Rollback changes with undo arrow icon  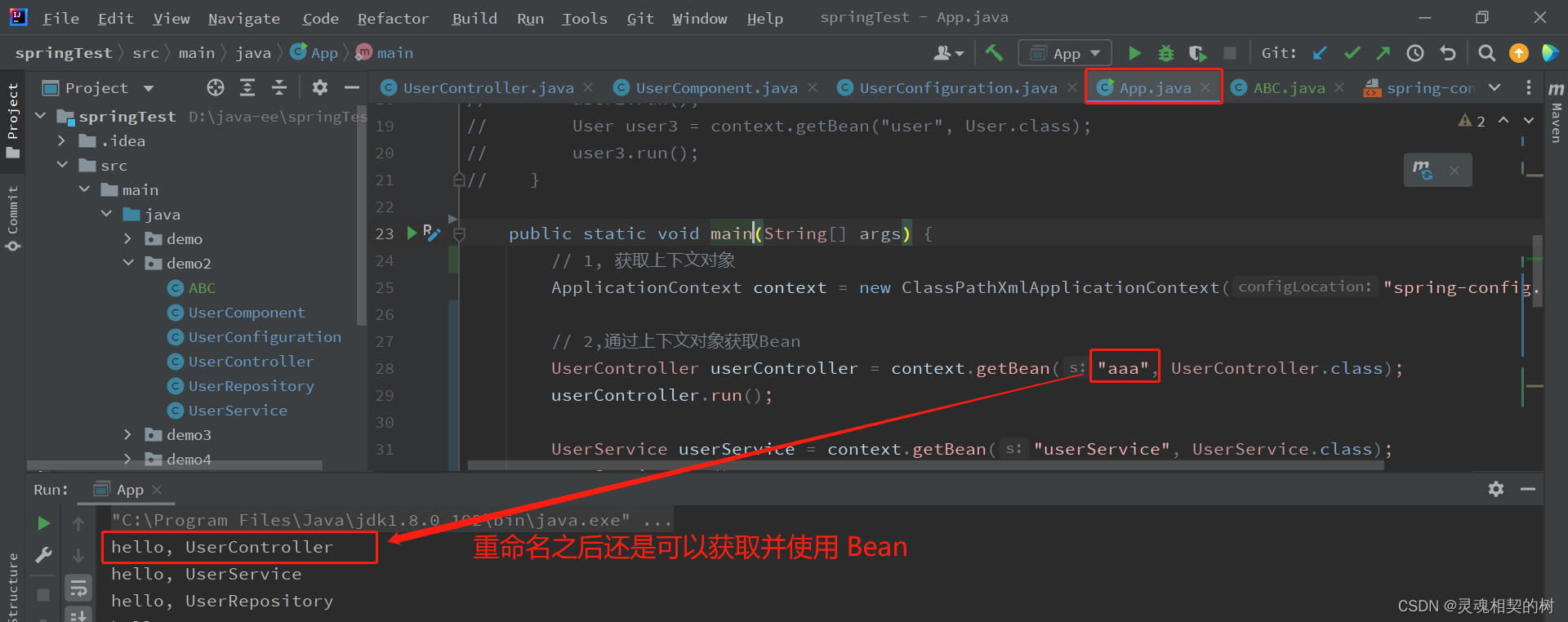click(1448, 53)
